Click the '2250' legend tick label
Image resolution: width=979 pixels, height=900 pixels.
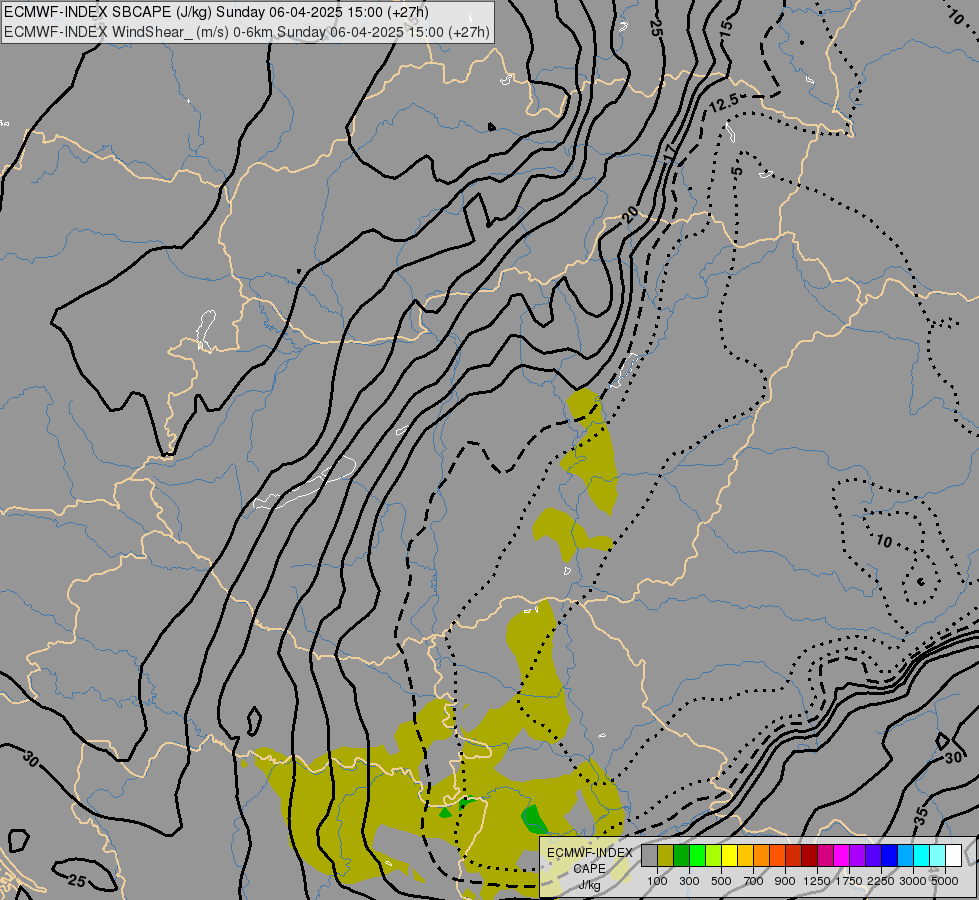point(881,881)
